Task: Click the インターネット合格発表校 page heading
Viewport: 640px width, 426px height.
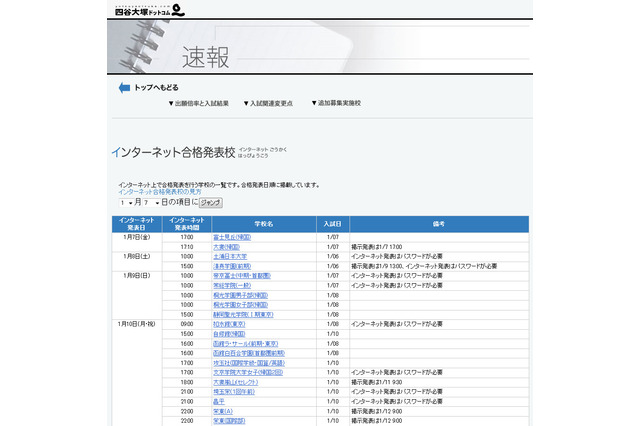Action: point(173,153)
